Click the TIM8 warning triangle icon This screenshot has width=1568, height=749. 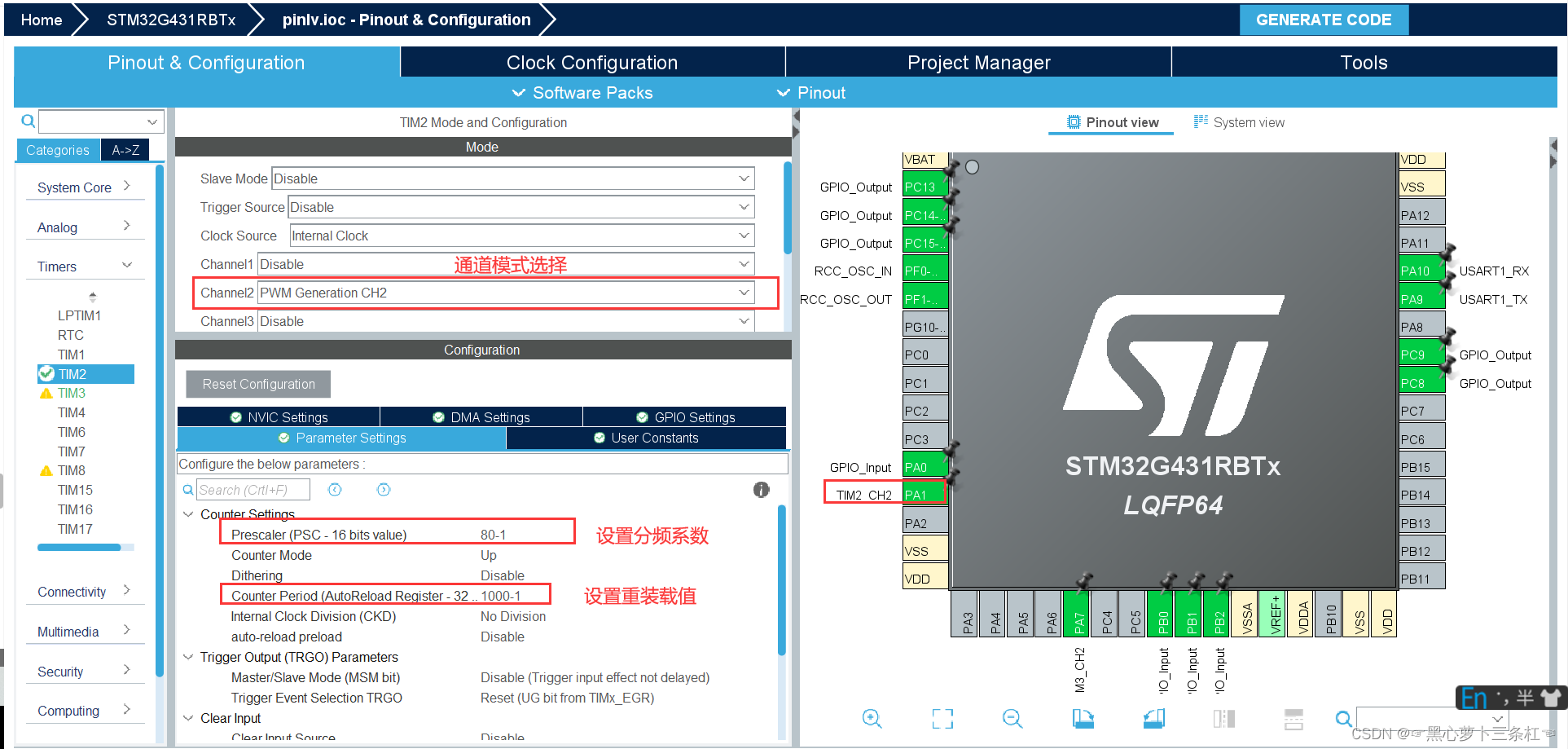46,471
